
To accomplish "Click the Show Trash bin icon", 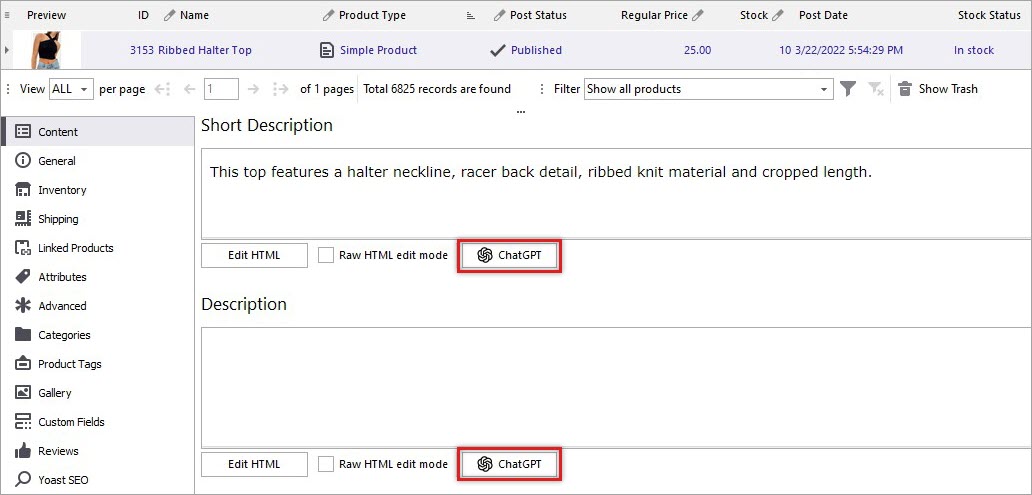I will coord(905,89).
